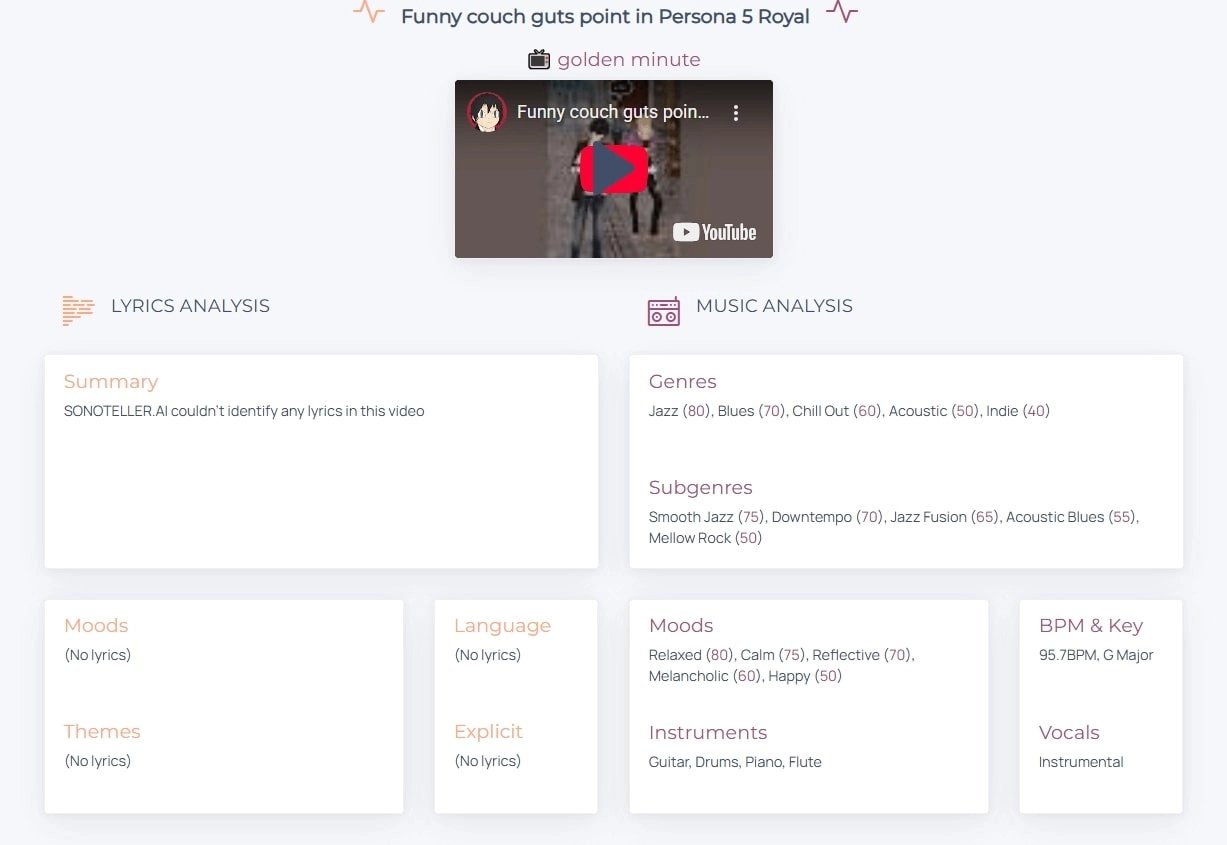Click the channel avatar in the video player
This screenshot has height=845, width=1227.
[x=487, y=112]
